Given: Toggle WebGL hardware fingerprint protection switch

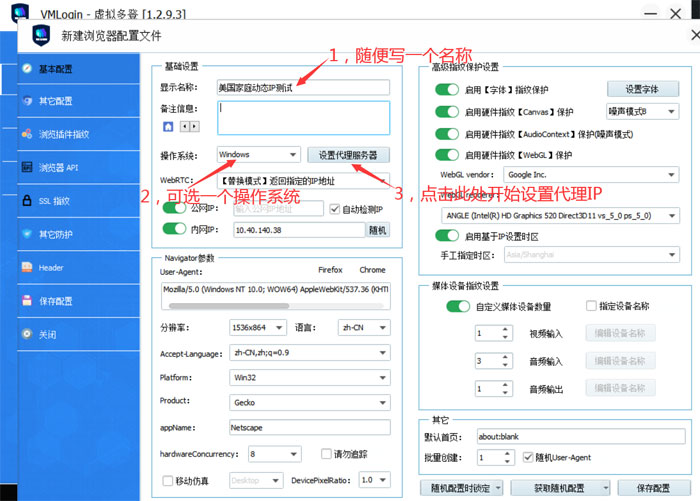Looking at the screenshot, I should click(447, 155).
